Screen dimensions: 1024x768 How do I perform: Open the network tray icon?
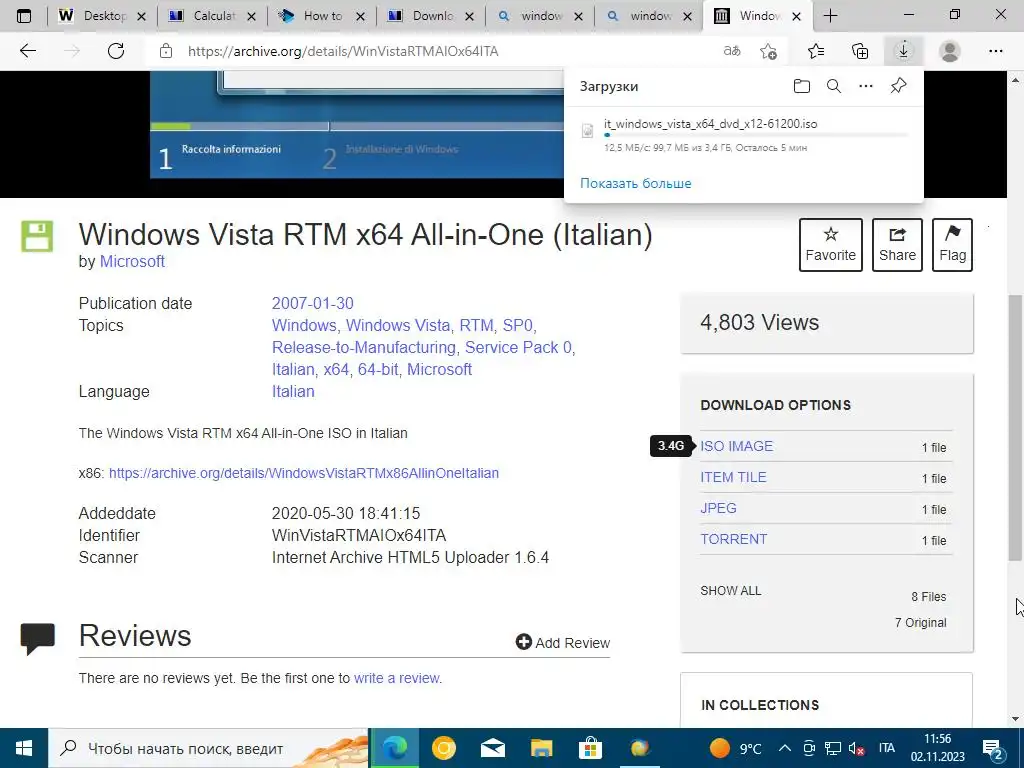pyautogui.click(x=833, y=748)
